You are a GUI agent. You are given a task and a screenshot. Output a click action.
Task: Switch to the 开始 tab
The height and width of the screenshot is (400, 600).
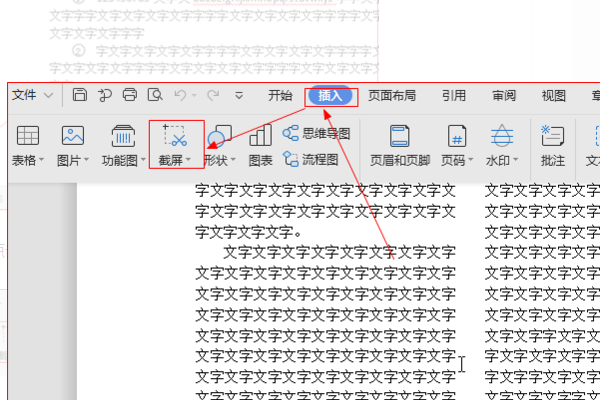[280, 95]
